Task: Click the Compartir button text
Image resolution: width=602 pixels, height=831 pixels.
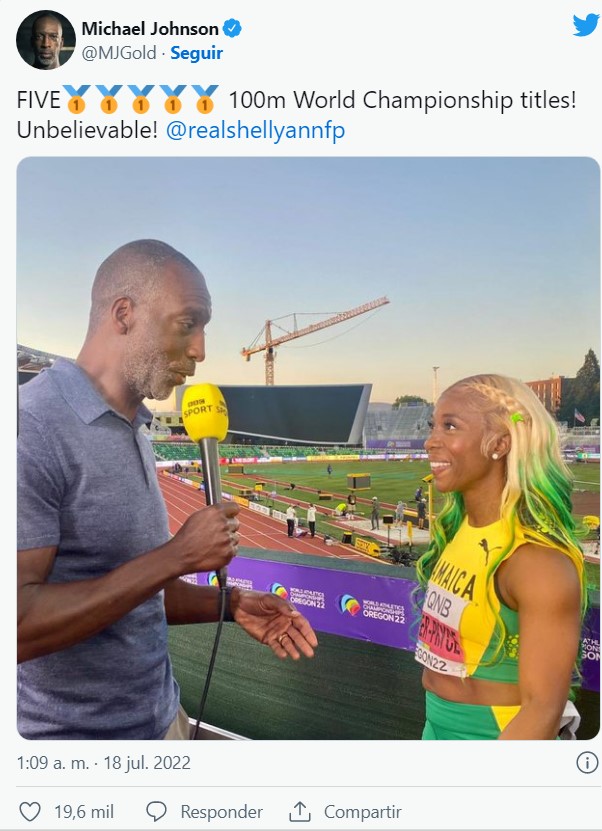Action: click(362, 811)
